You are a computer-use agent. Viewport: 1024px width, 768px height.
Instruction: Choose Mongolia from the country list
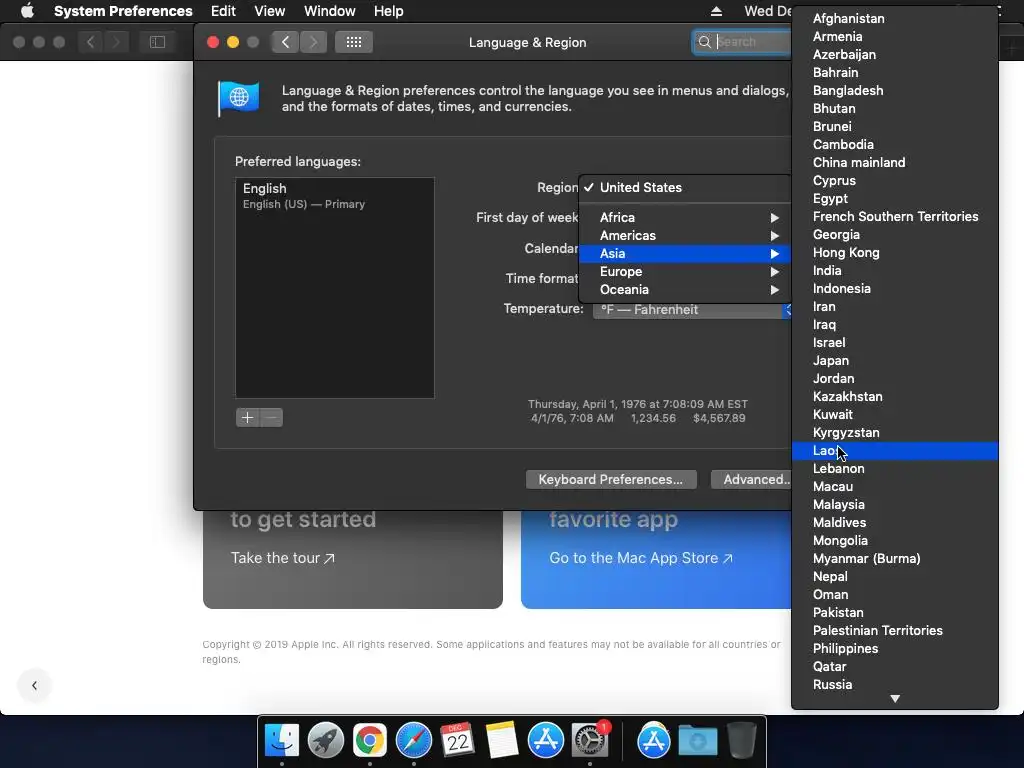[x=895, y=541]
